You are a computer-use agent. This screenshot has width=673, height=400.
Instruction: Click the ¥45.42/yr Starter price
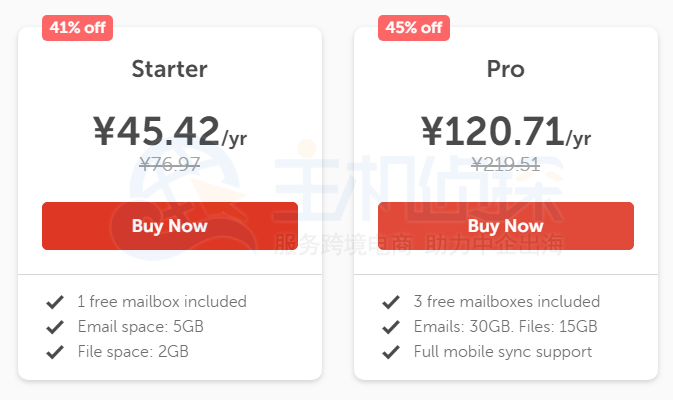click(x=170, y=131)
